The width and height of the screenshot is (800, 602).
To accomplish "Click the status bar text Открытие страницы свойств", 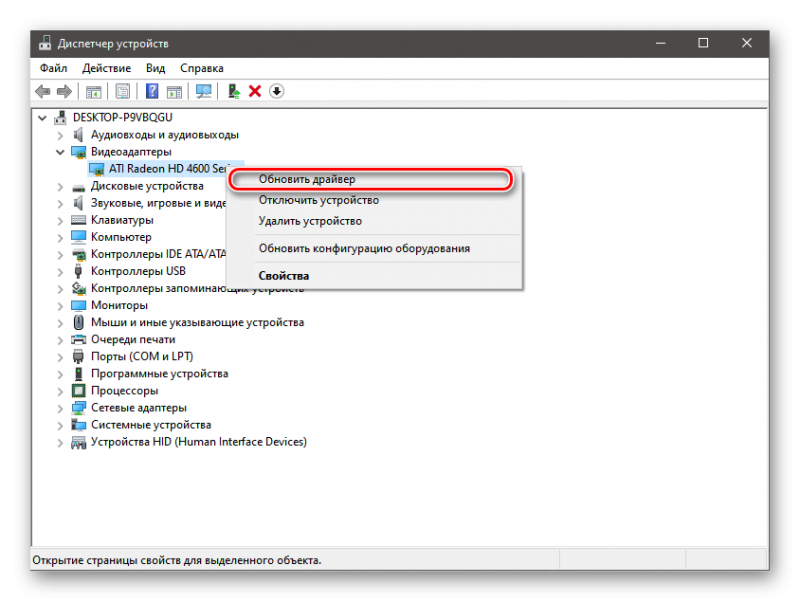I will (177, 561).
